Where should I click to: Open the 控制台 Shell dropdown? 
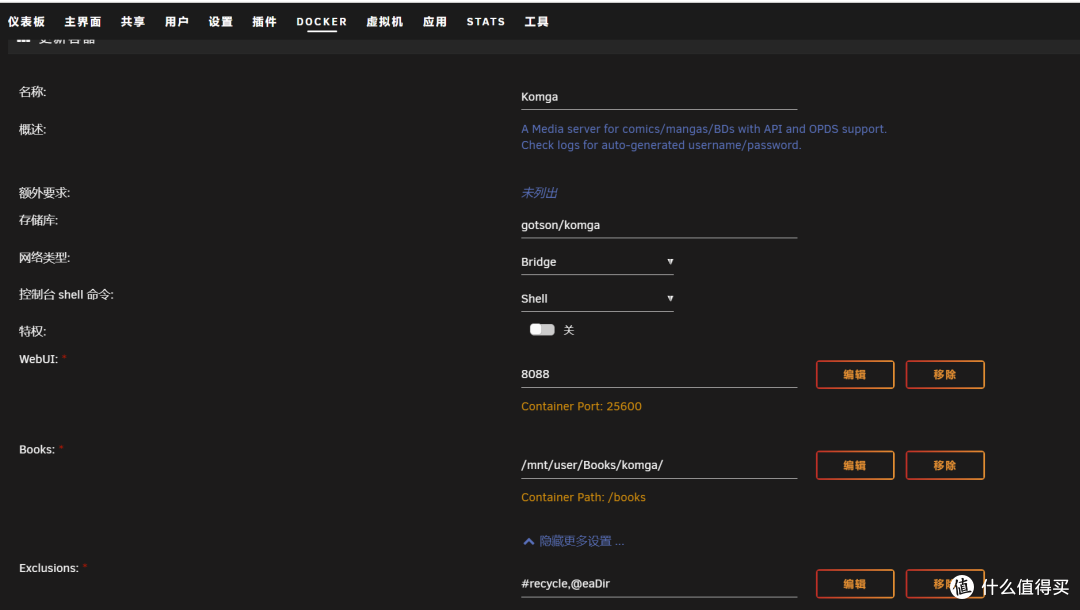coord(597,299)
